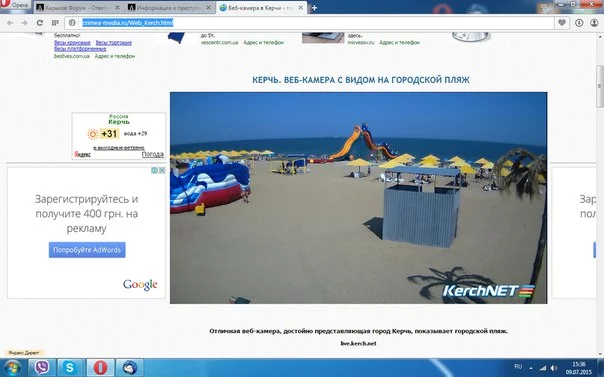Click the sun weather icon in widget
This screenshot has width=604, height=377.
click(x=92, y=134)
